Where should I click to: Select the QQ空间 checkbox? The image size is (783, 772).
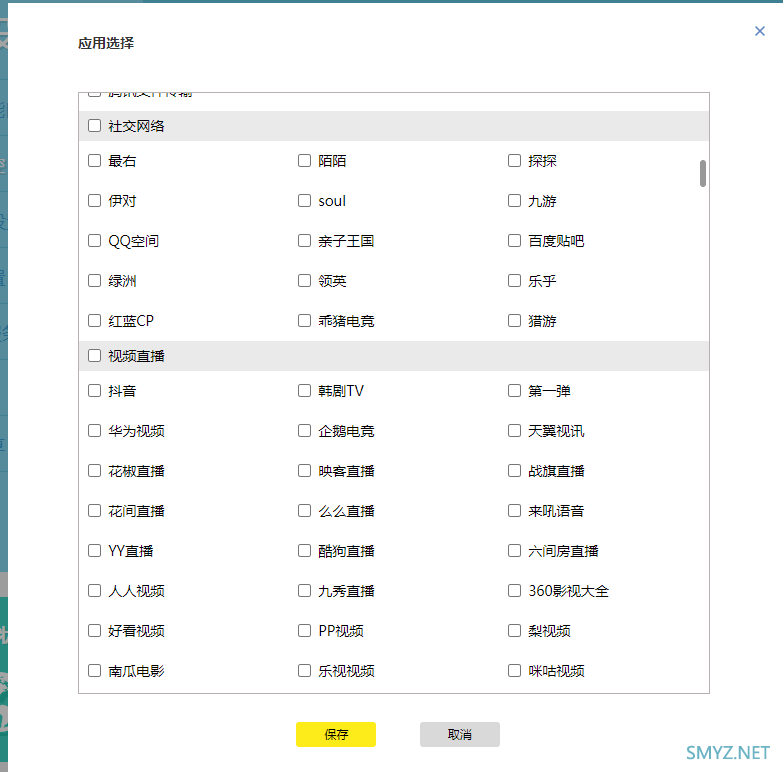94,241
